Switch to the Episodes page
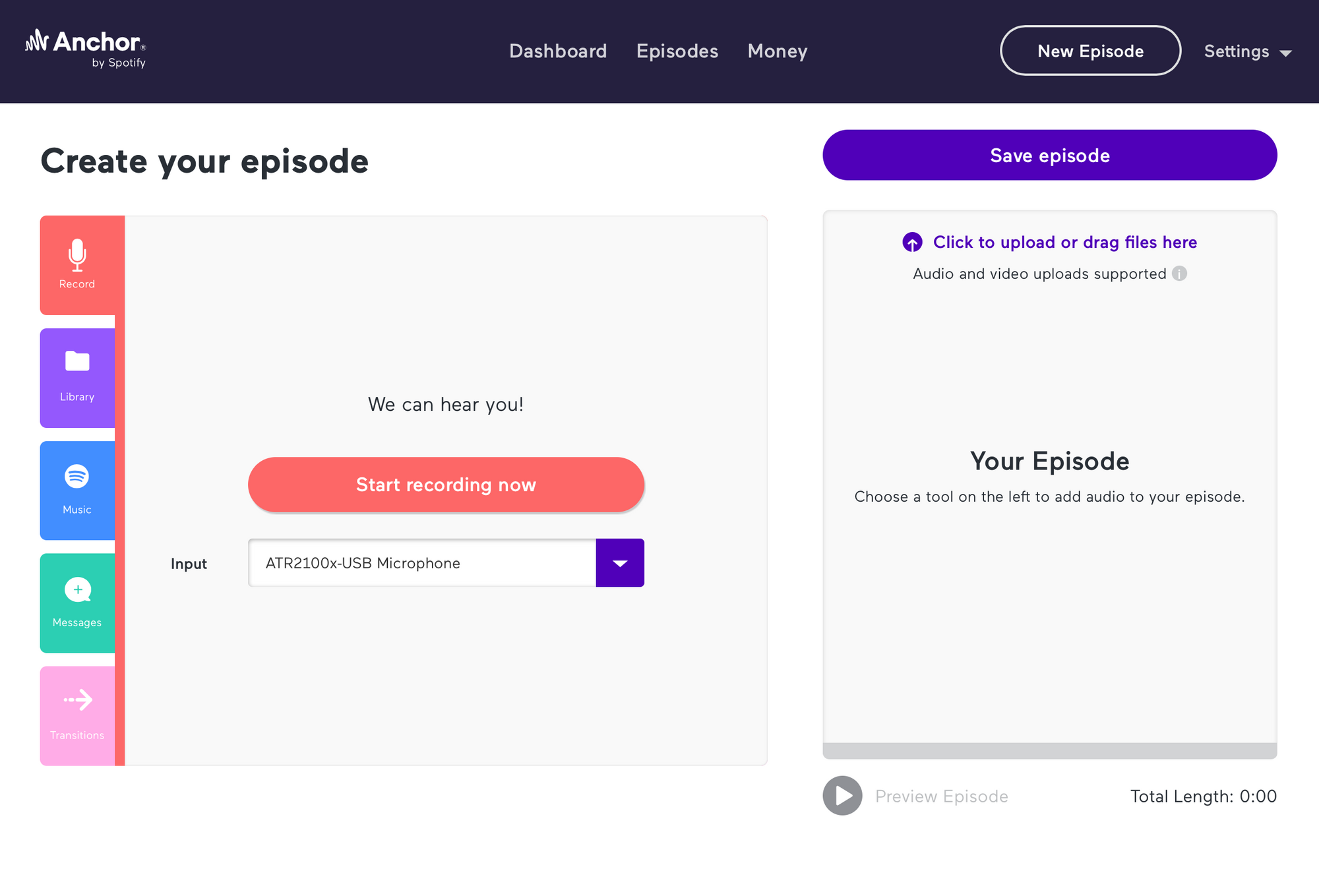The width and height of the screenshot is (1319, 896). pyautogui.click(x=677, y=51)
